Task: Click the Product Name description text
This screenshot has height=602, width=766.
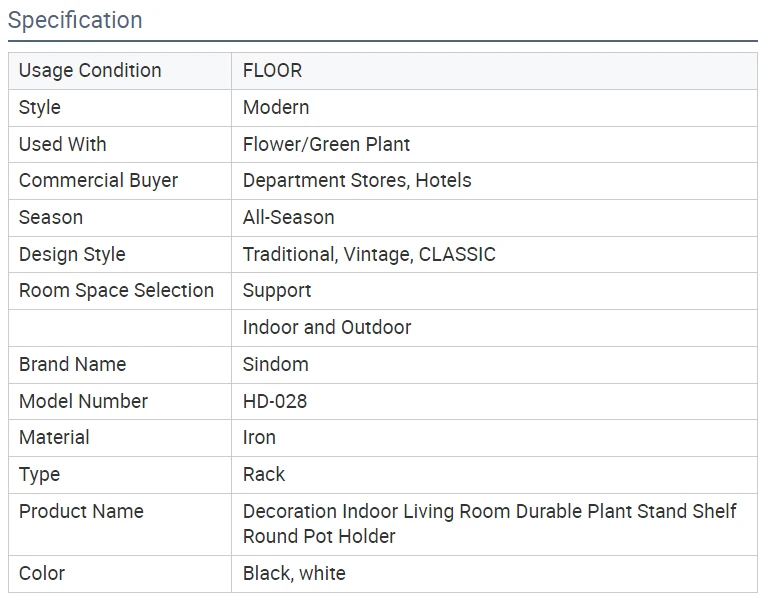Action: click(489, 524)
